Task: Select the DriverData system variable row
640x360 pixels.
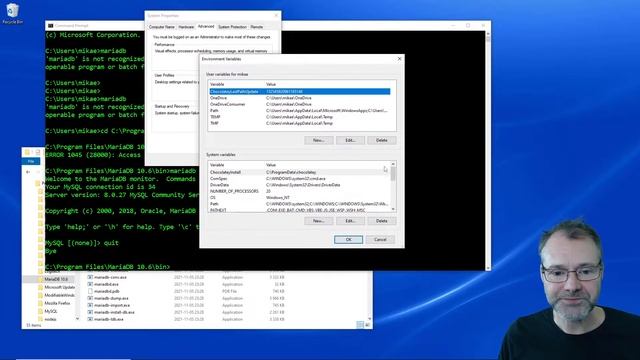Action: point(299,185)
